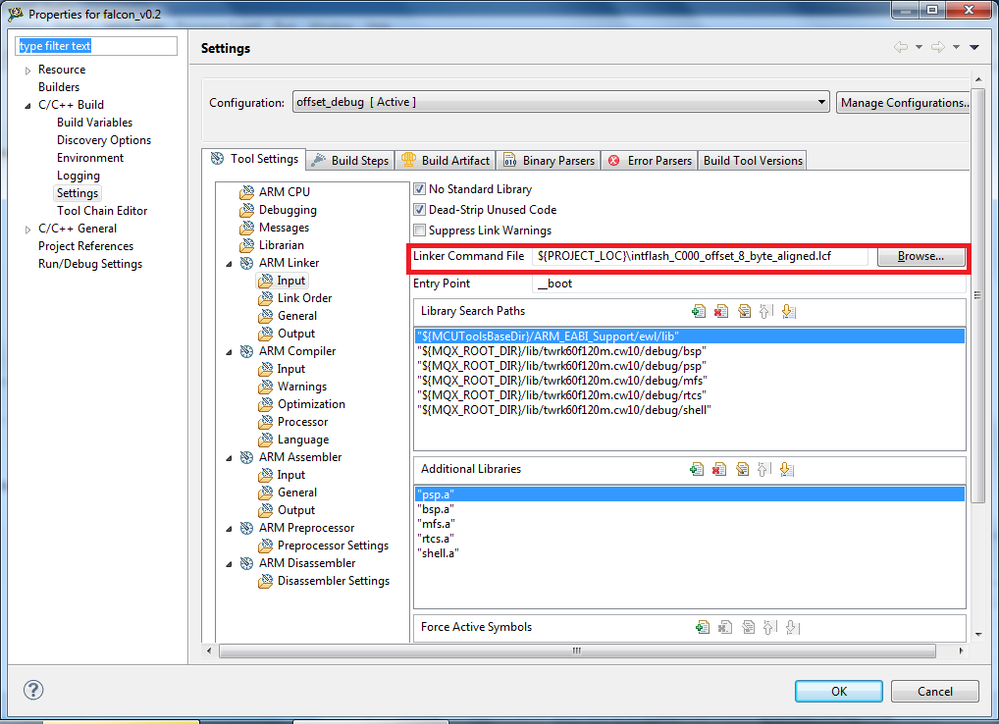Expand the Resource tree node

(27, 71)
